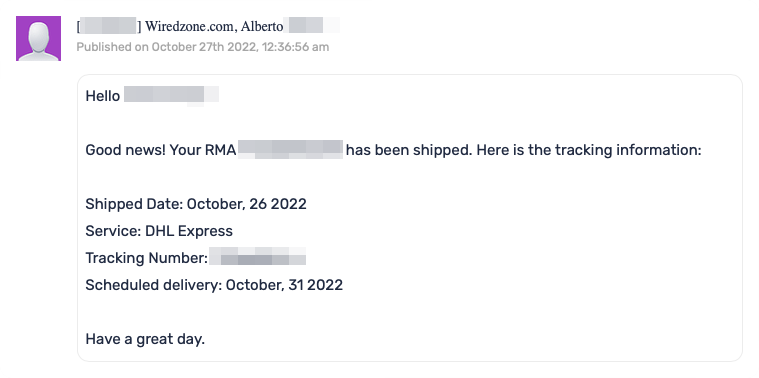Viewport: 759px width, 378px height.
Task: Click the blurred recipient name after Hello
Action: tap(171, 95)
